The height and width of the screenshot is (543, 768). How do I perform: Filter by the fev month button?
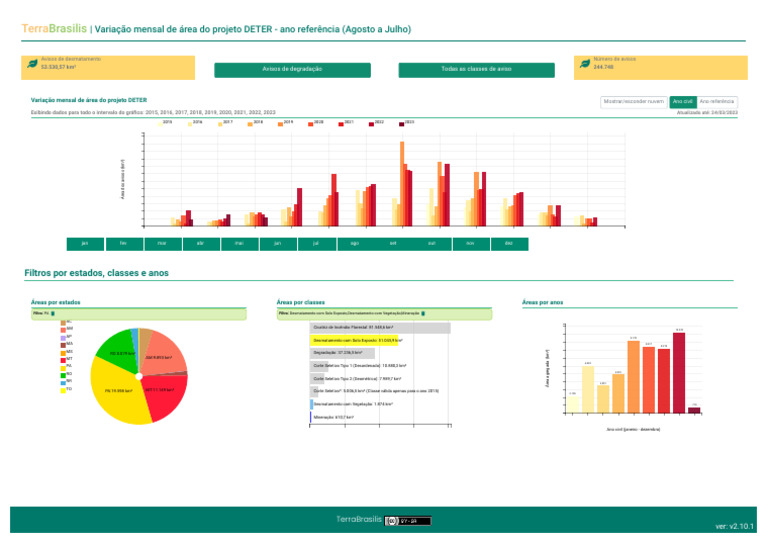(x=124, y=244)
